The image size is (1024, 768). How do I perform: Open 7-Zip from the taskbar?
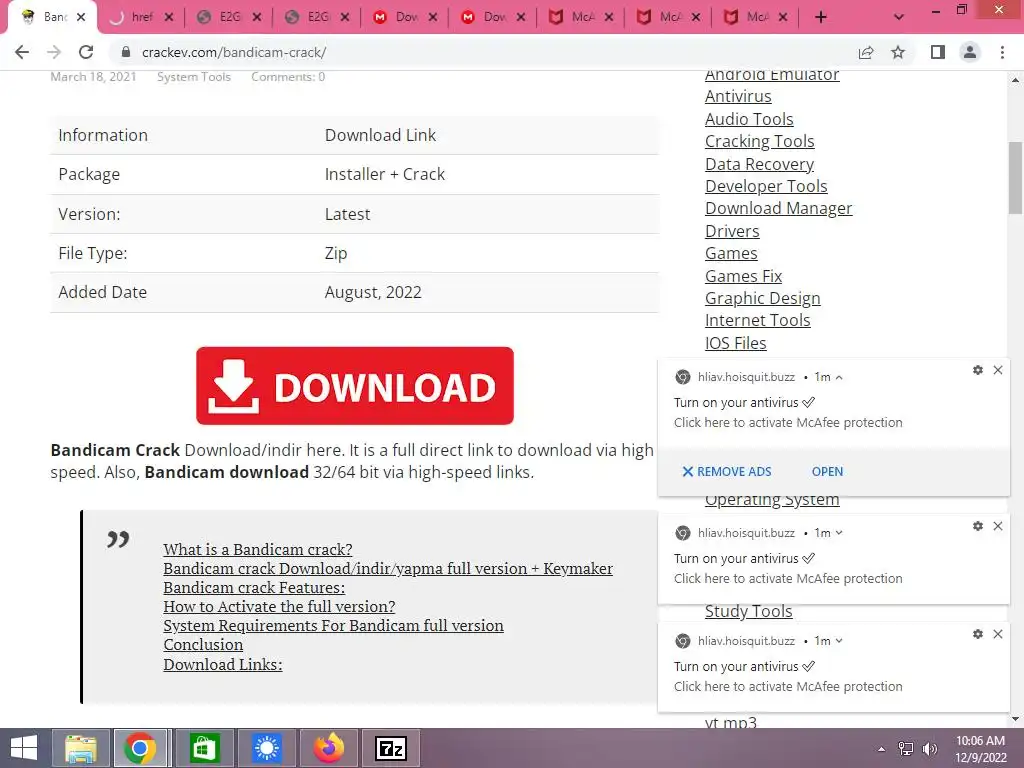(x=391, y=748)
